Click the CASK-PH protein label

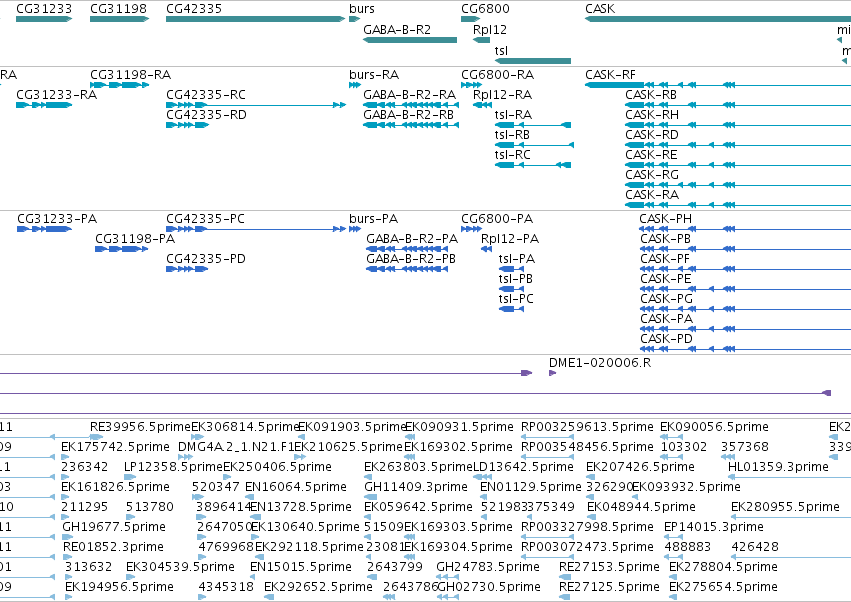665,219
